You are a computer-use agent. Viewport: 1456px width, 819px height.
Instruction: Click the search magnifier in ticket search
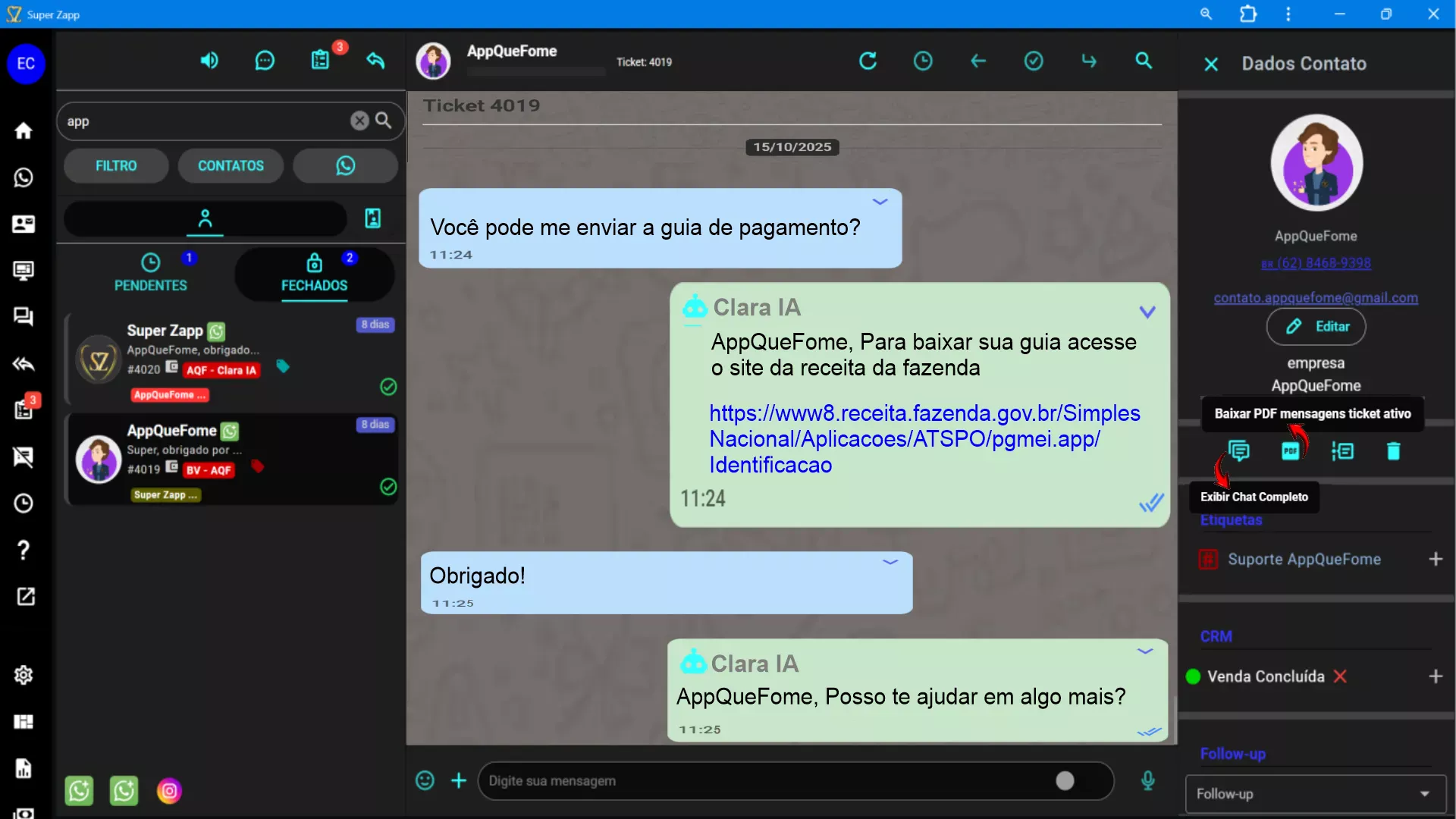coord(384,121)
